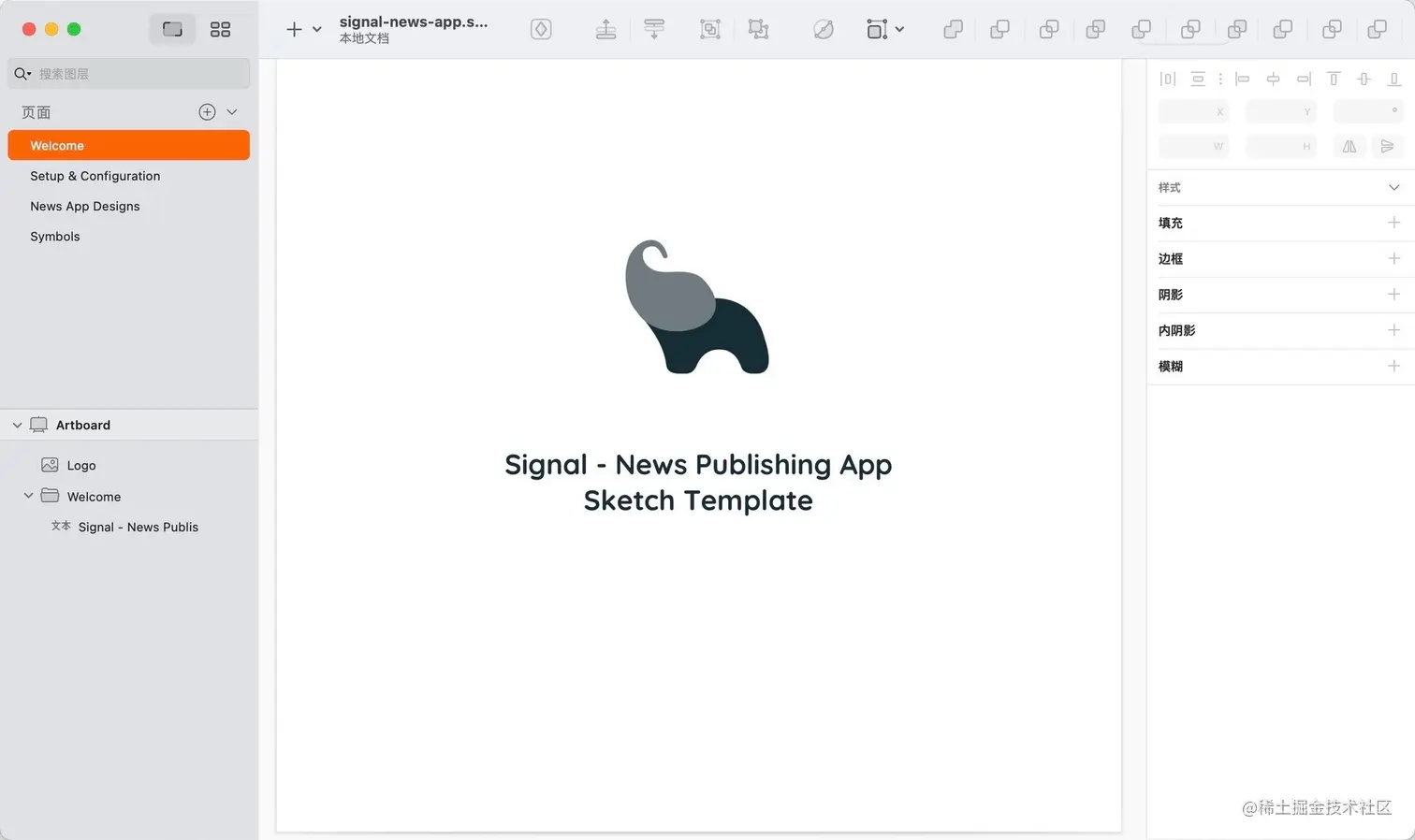
Task: Click the align left edges icon
Action: pyautogui.click(x=1243, y=80)
